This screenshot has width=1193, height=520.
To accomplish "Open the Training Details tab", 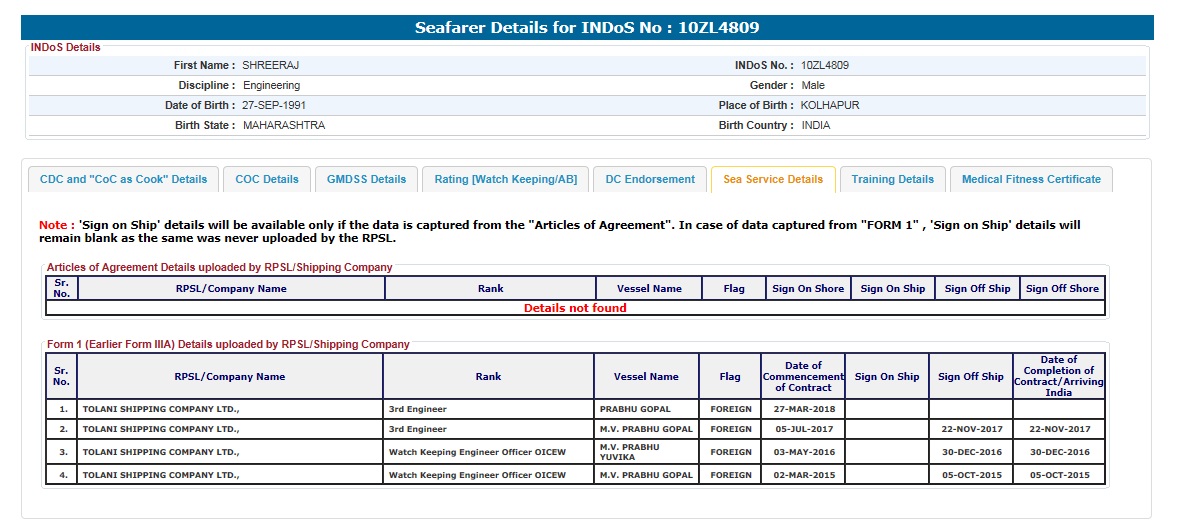I will pyautogui.click(x=892, y=179).
